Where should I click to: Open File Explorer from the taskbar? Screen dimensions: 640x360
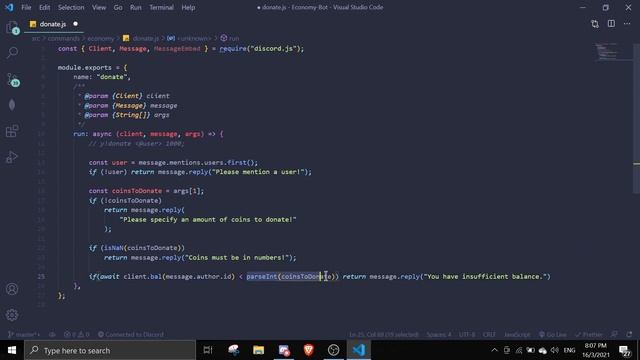pos(258,350)
